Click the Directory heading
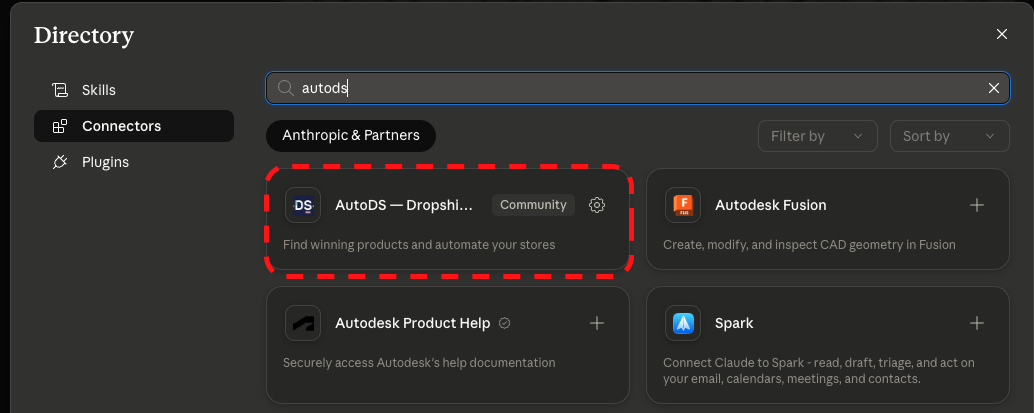1034x413 pixels. tap(84, 35)
